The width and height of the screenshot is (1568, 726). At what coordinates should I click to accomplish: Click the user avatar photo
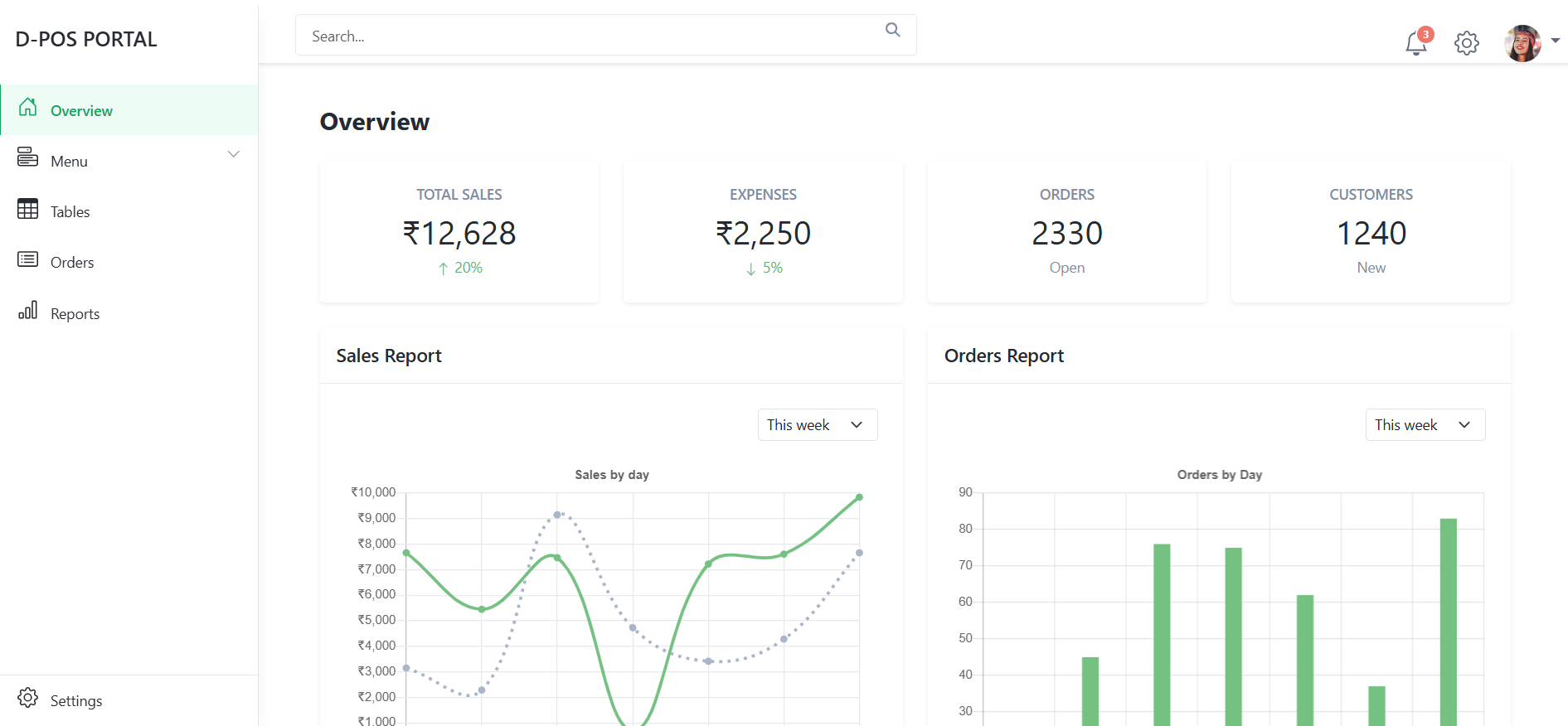1522,43
